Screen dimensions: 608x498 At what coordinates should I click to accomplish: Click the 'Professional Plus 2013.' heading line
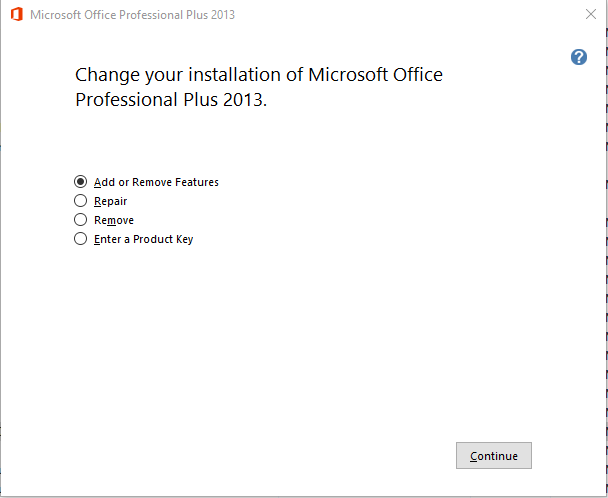171,101
